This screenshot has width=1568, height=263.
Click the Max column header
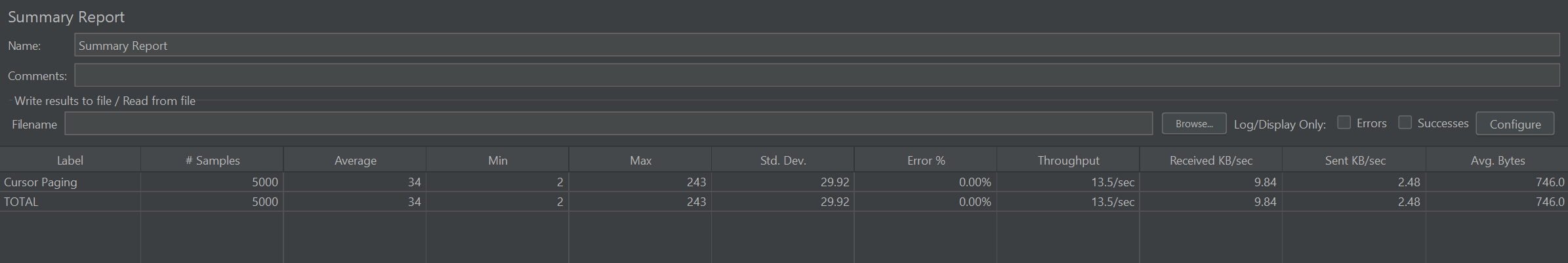[x=640, y=160]
